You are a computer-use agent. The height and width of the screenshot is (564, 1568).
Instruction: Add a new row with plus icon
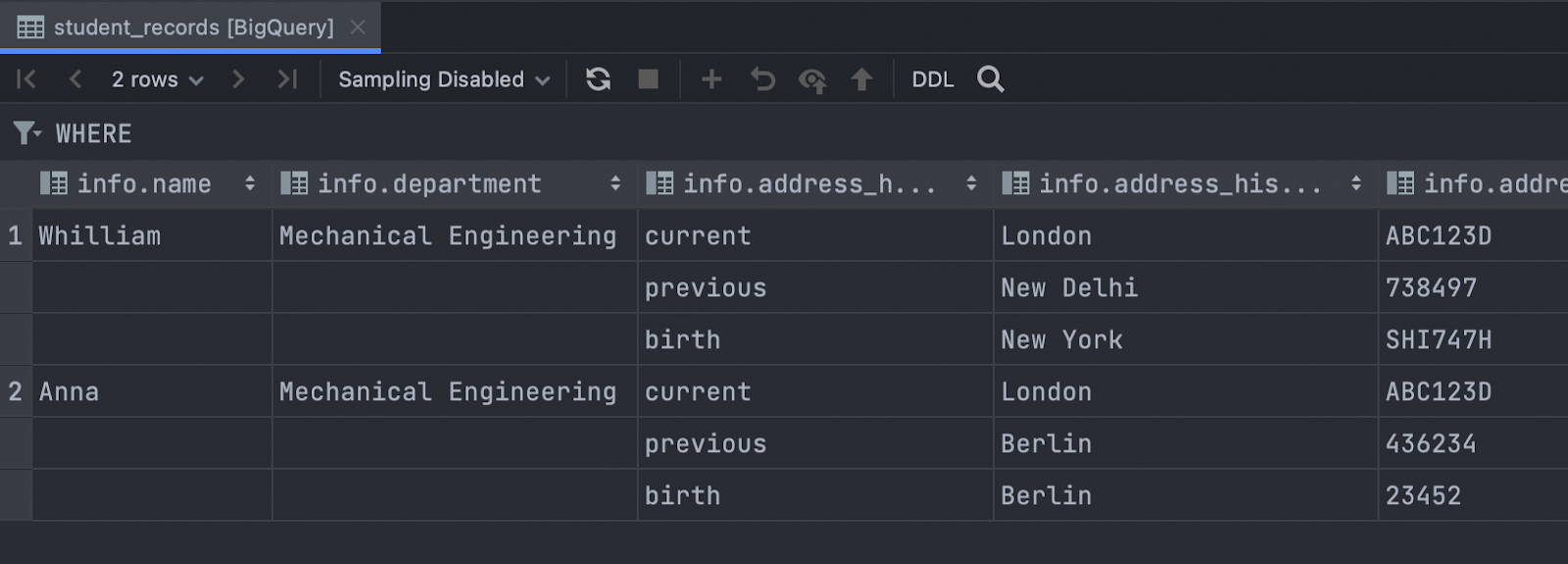pos(711,79)
